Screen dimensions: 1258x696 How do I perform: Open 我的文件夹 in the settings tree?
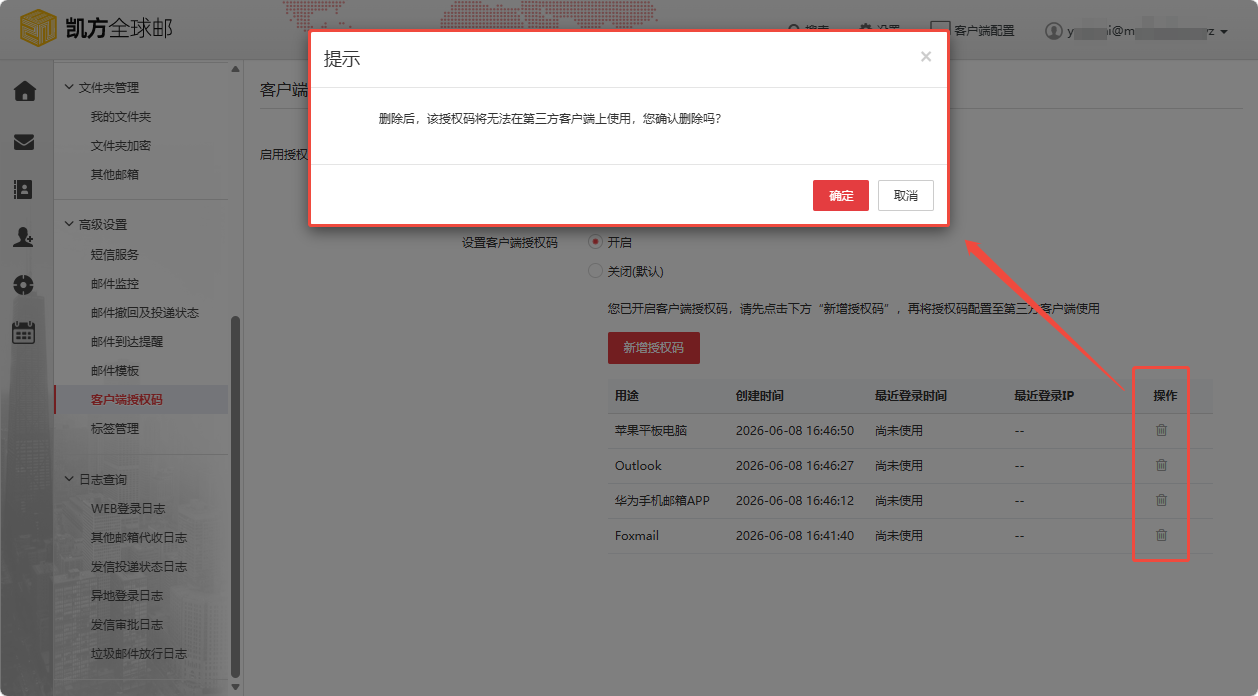click(121, 117)
